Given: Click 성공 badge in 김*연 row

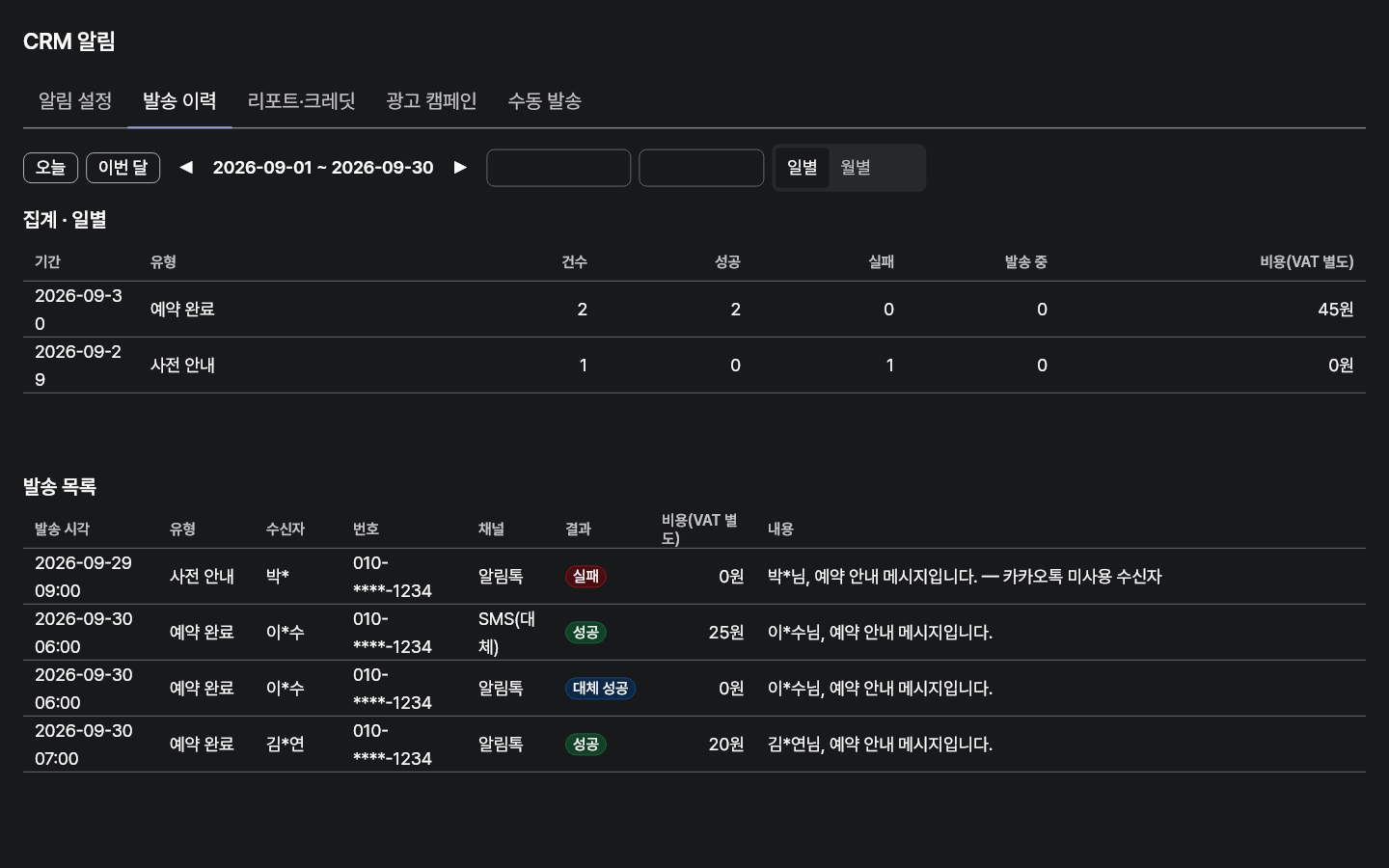Looking at the screenshot, I should (586, 745).
